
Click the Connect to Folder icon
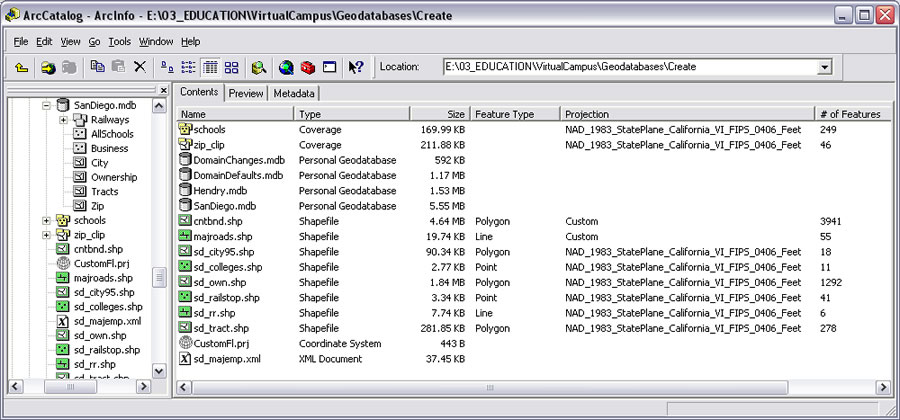coord(49,67)
